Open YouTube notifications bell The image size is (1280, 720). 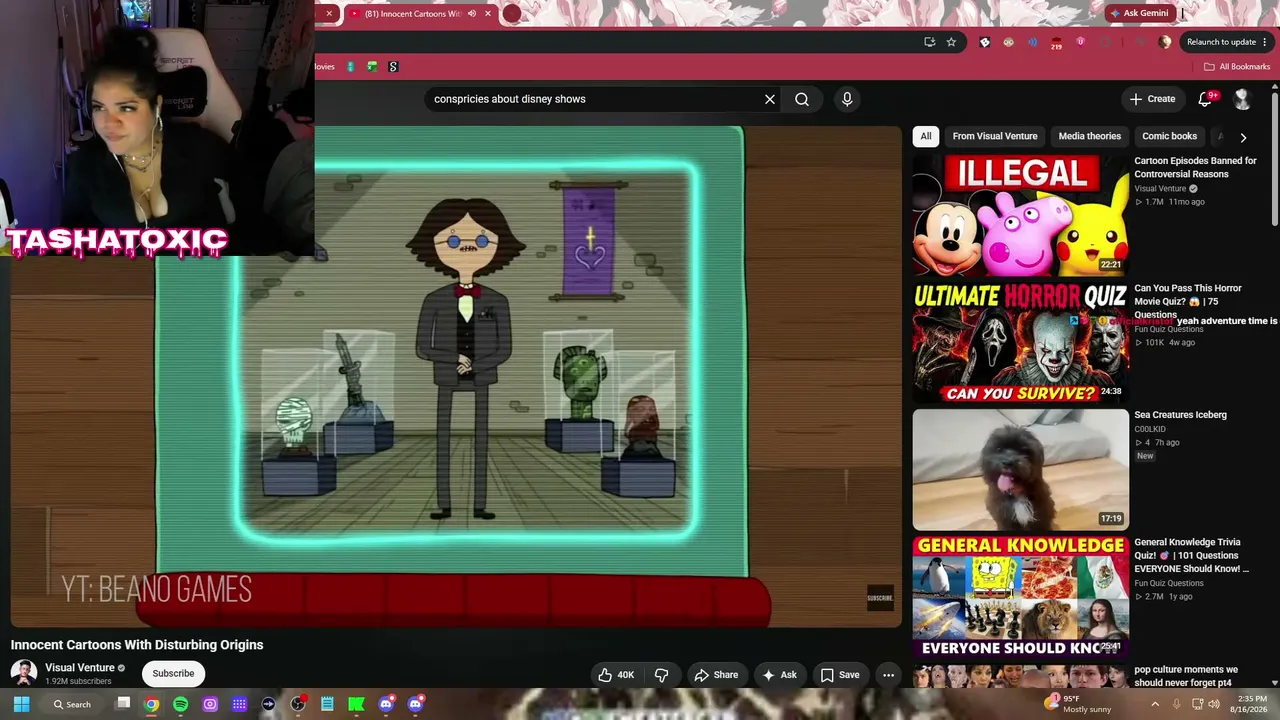tap(1206, 98)
